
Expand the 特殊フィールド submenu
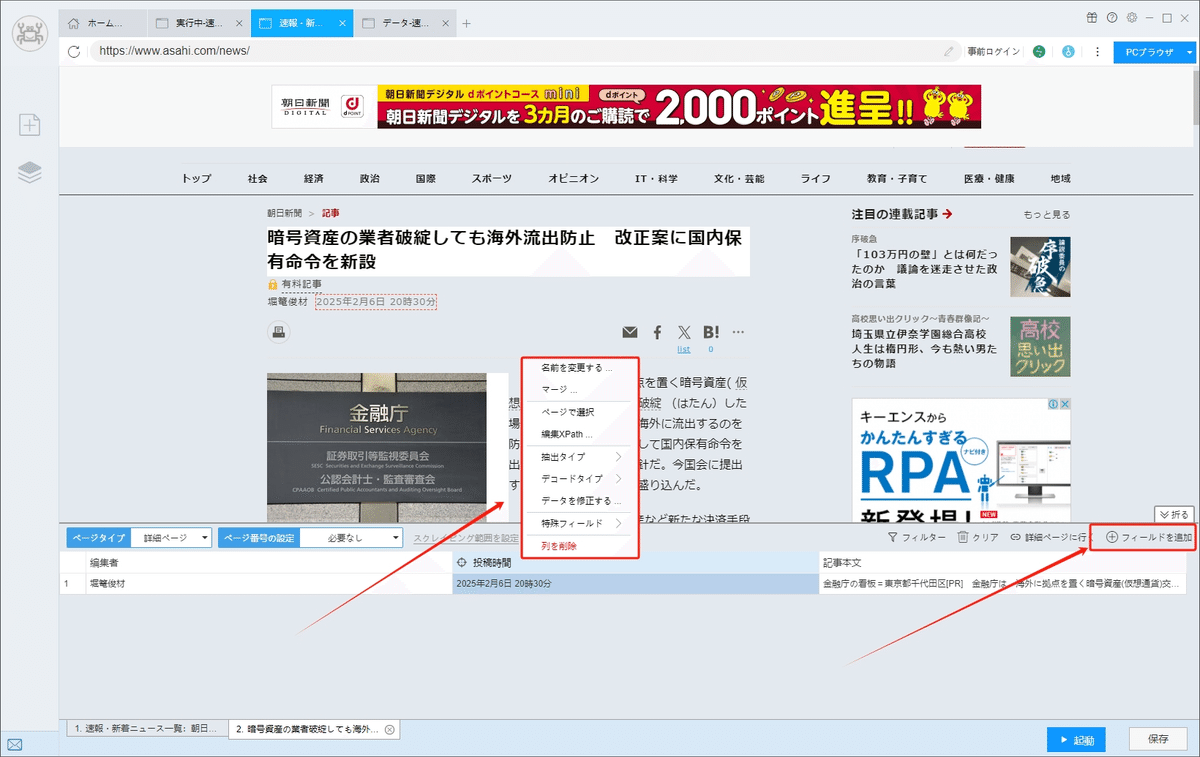pyautogui.click(x=580, y=523)
